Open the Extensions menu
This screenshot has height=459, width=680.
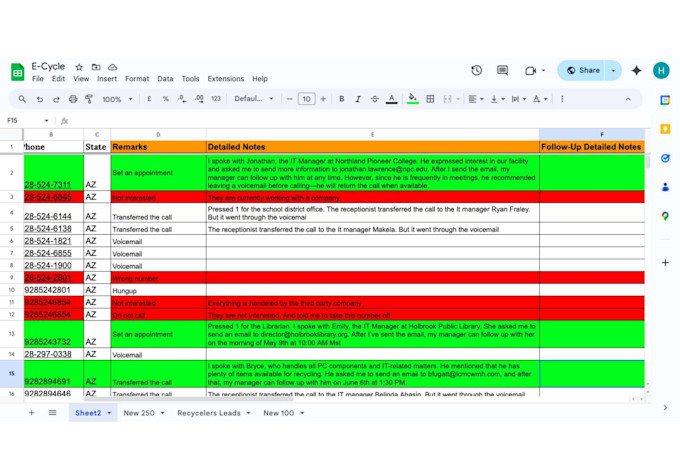[226, 79]
